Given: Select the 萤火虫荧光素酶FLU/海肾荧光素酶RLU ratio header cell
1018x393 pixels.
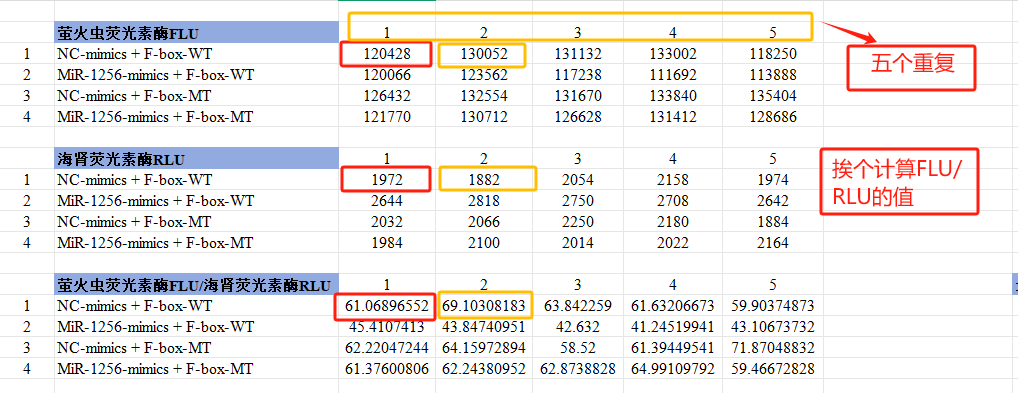Looking at the screenshot, I should tap(196, 285).
